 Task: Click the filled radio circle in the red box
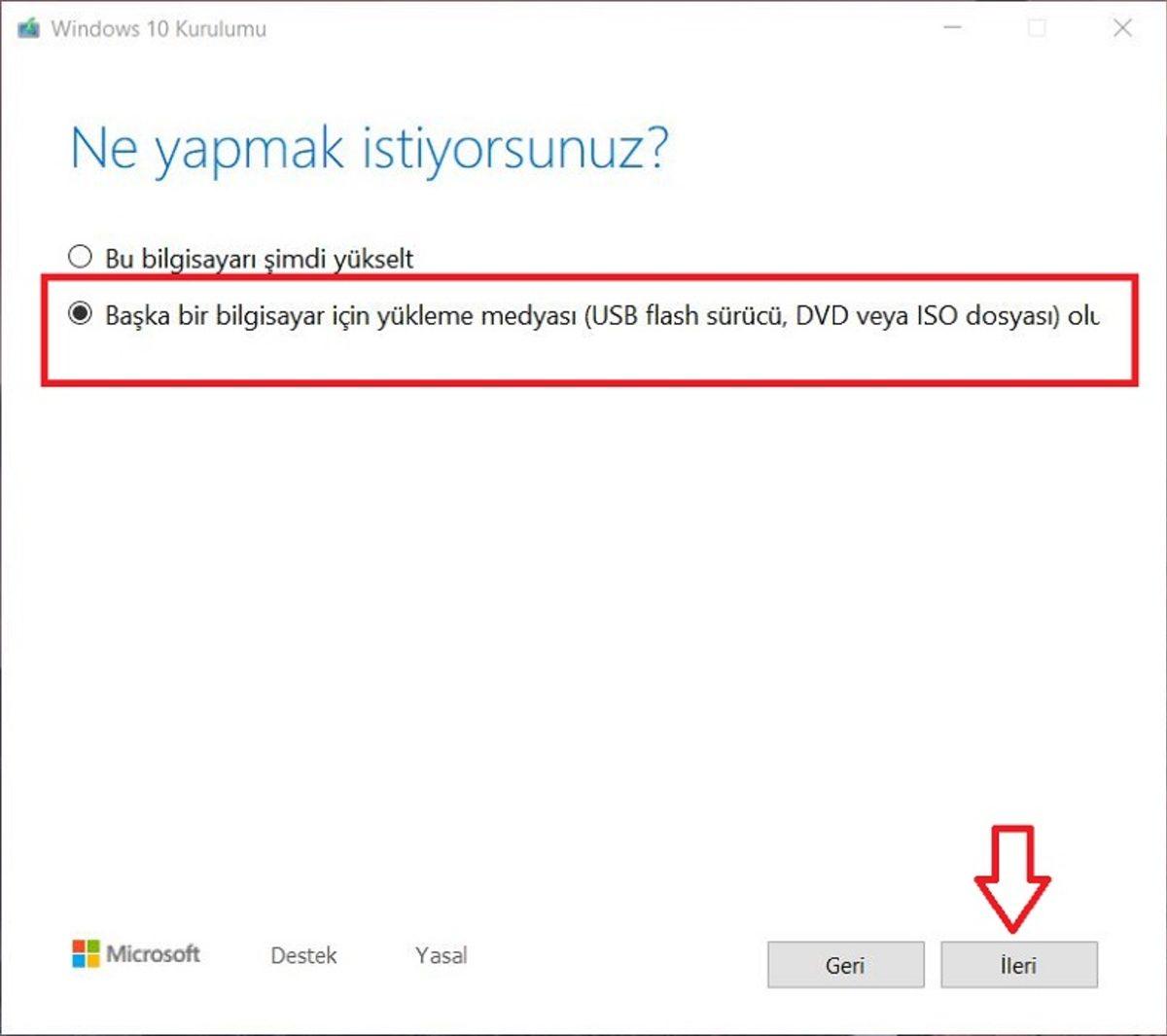click(79, 313)
